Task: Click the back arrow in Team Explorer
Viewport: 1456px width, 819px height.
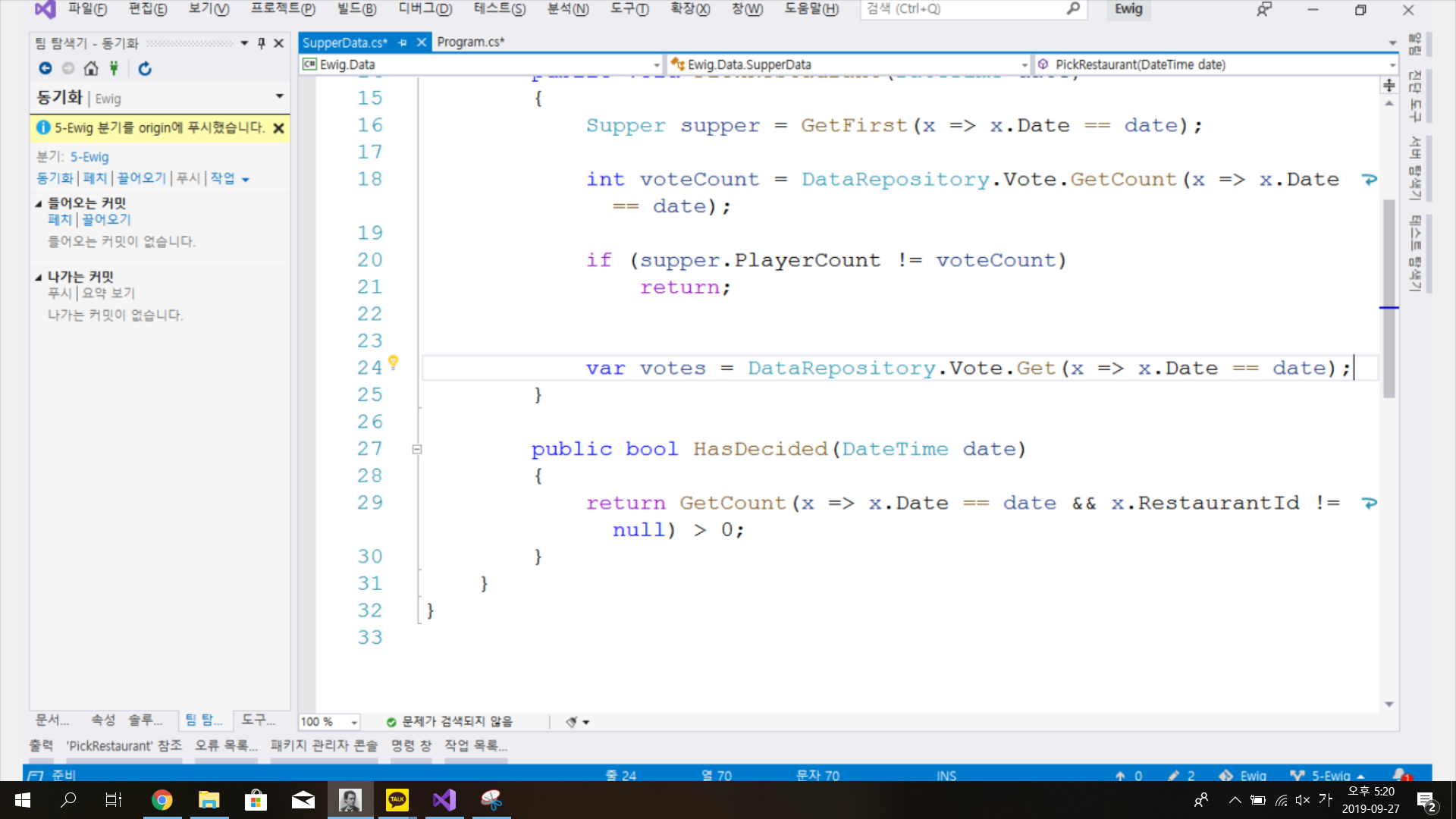Action: coord(45,68)
